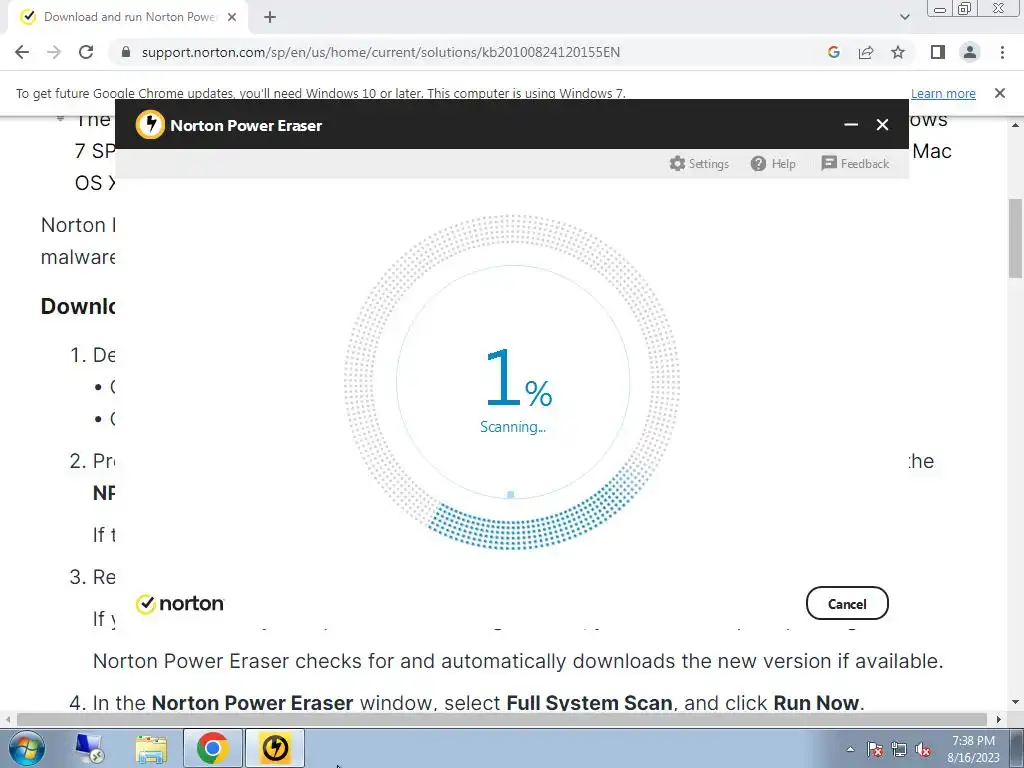This screenshot has height=768, width=1024.
Task: Share this page icon
Action: (866, 52)
